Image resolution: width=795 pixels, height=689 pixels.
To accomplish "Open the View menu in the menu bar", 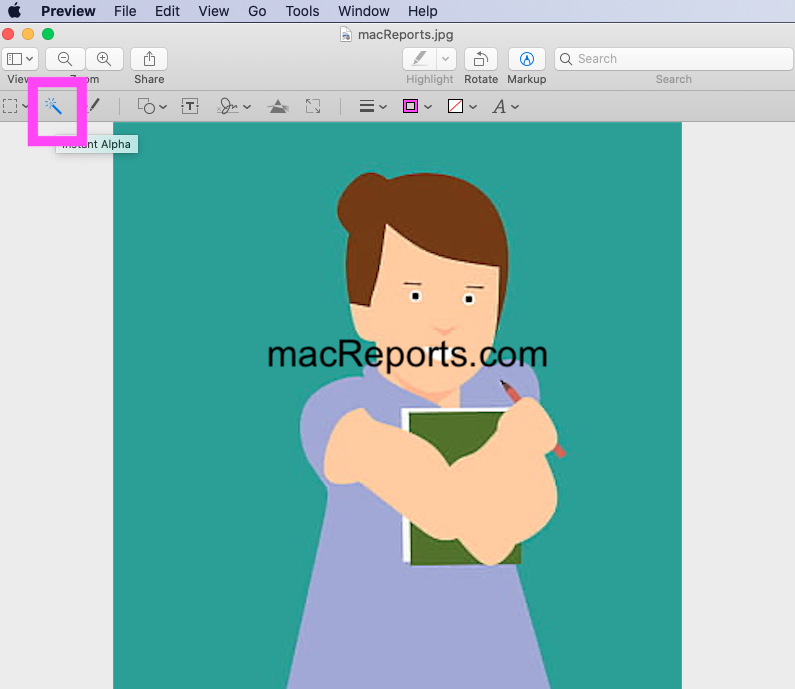I will pos(213,11).
